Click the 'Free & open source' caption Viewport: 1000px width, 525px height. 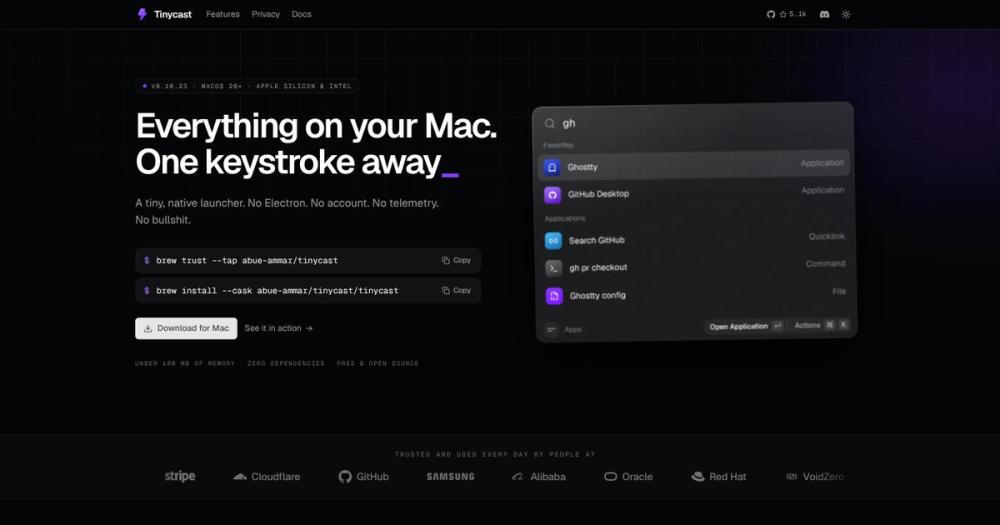tap(378, 364)
